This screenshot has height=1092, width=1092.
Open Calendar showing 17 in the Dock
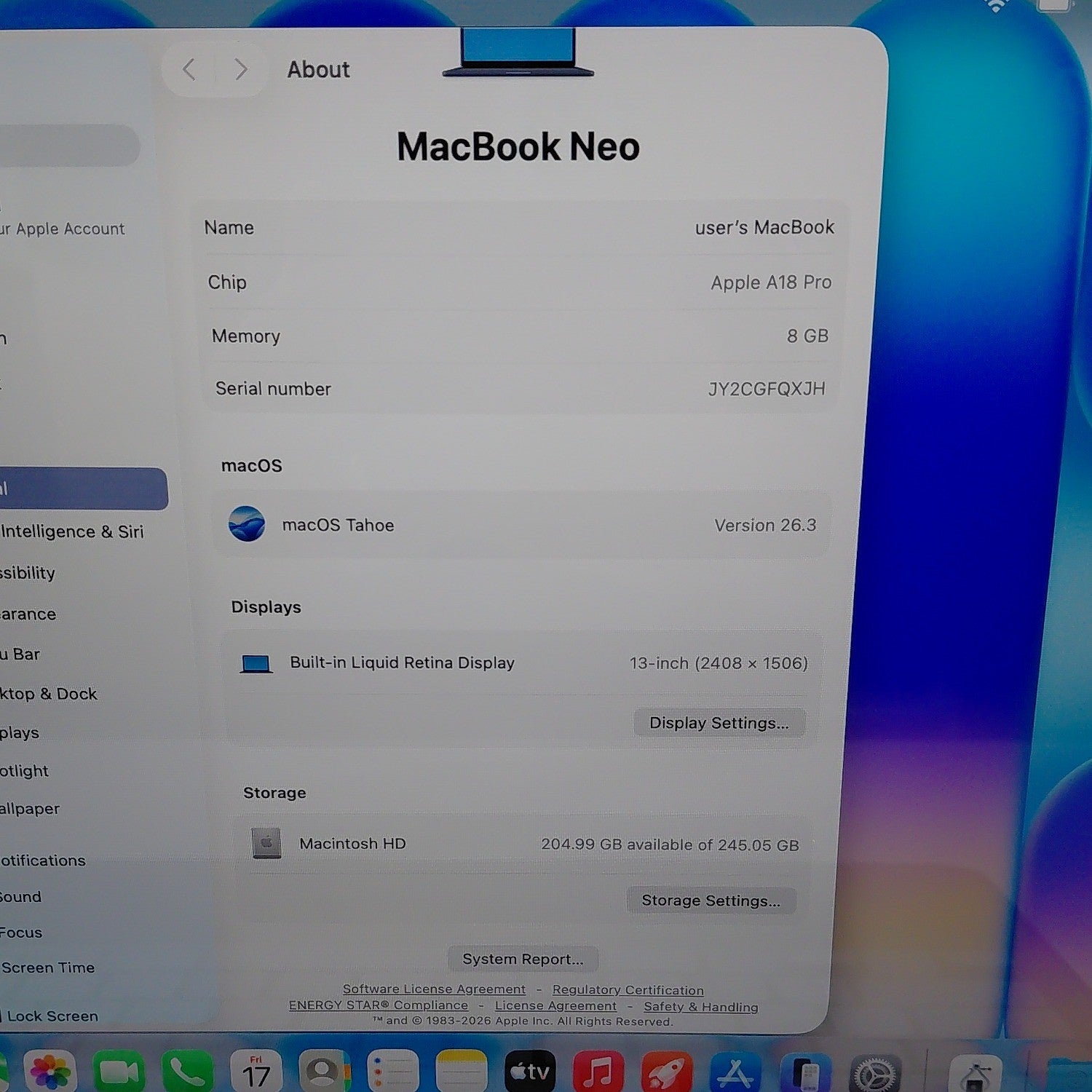(256, 1072)
